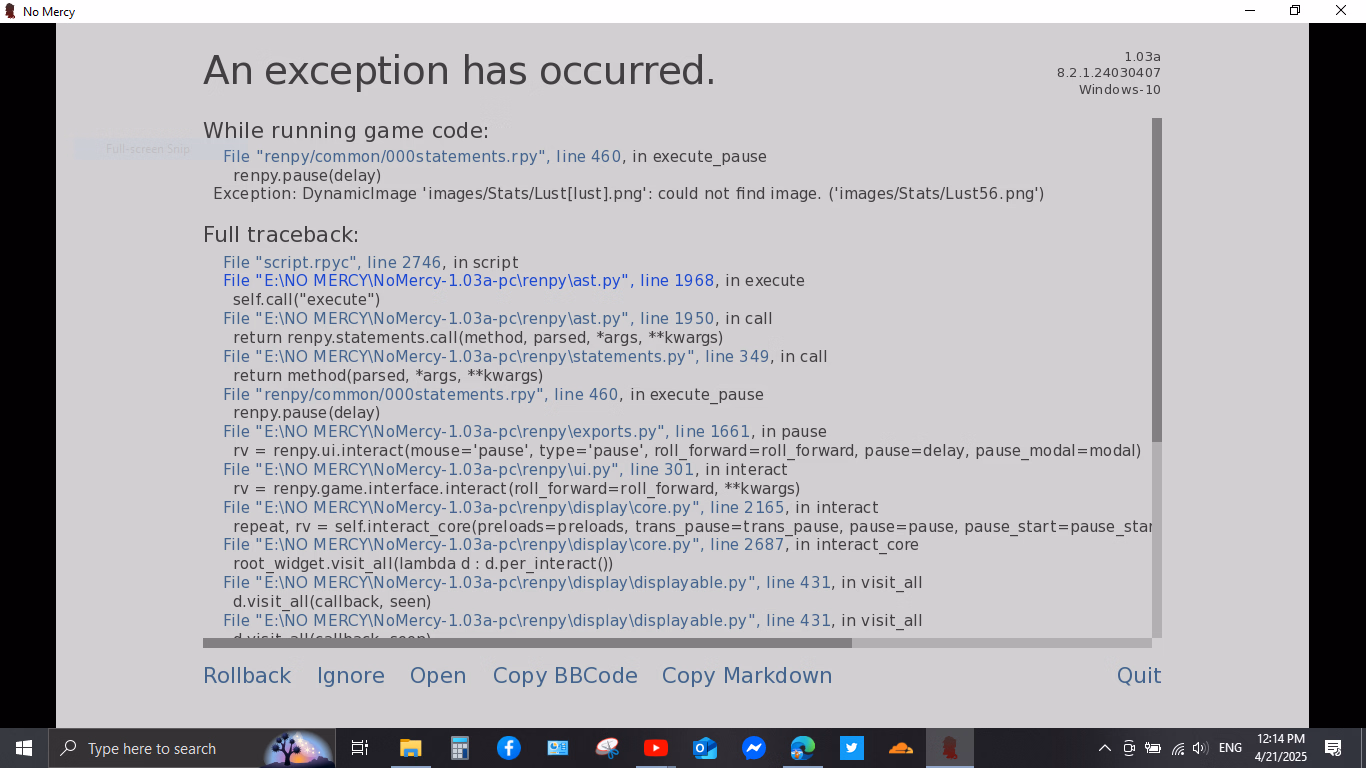Open the network Wi-Fi tray icon

pos(1178,748)
